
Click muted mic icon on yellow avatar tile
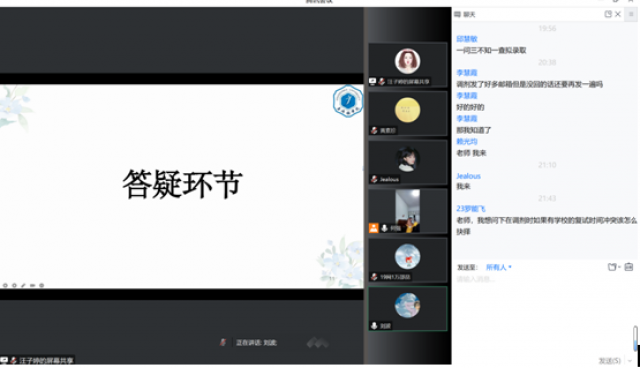pyautogui.click(x=374, y=130)
